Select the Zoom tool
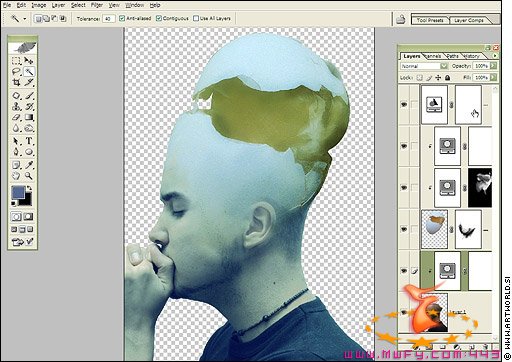The height and width of the screenshot is (362, 512). coord(29,175)
